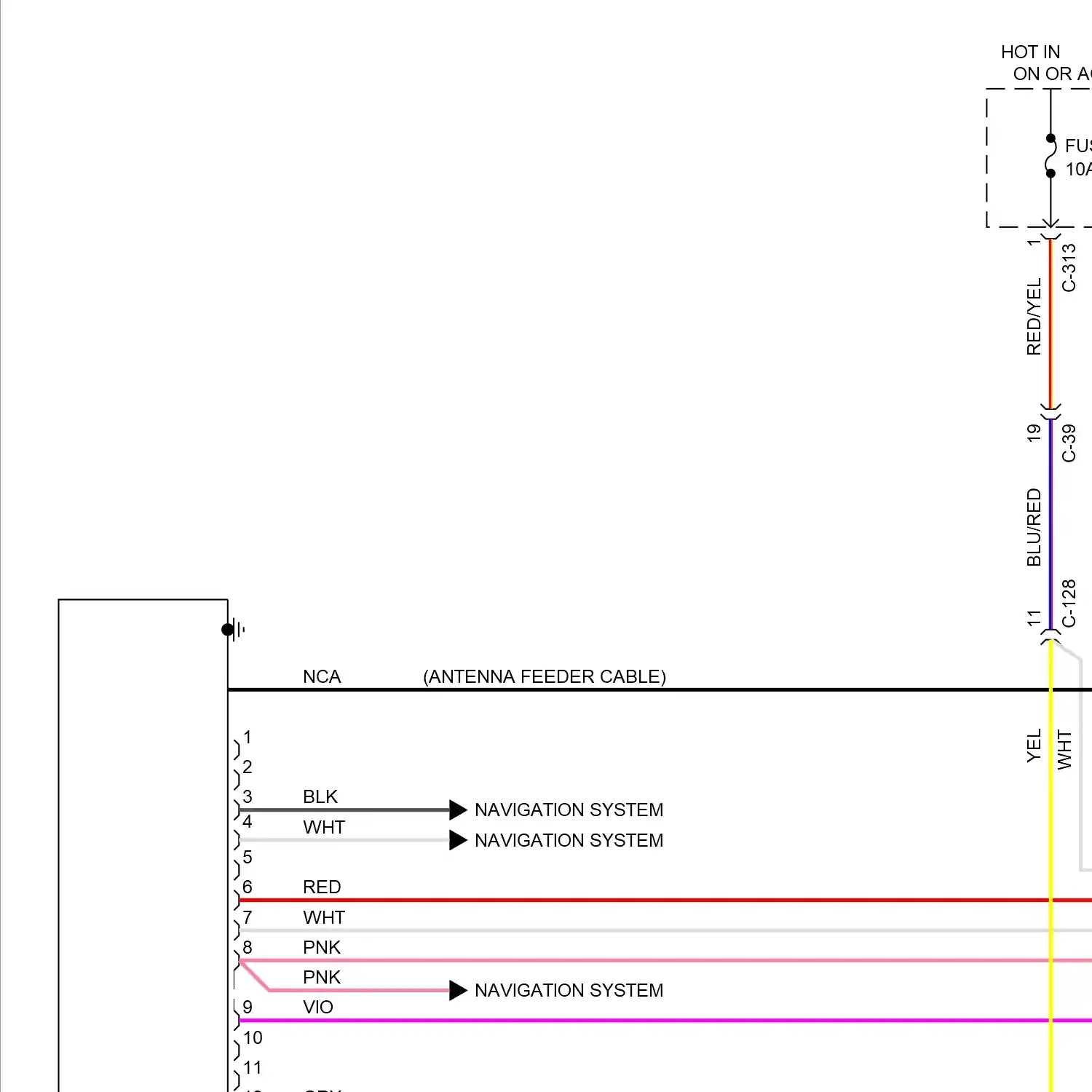Select the vertical BLU/RED wire label

tap(1034, 528)
